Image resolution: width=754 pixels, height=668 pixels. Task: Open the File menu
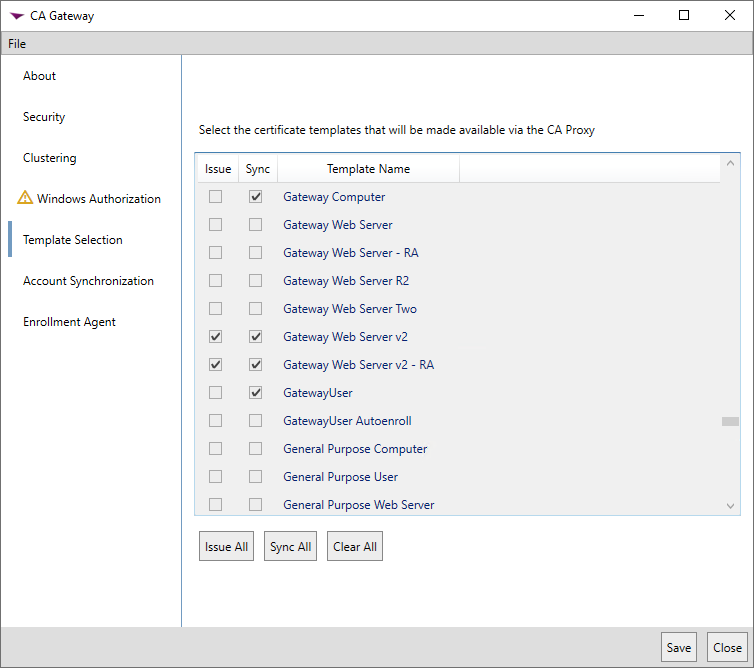(x=17, y=44)
